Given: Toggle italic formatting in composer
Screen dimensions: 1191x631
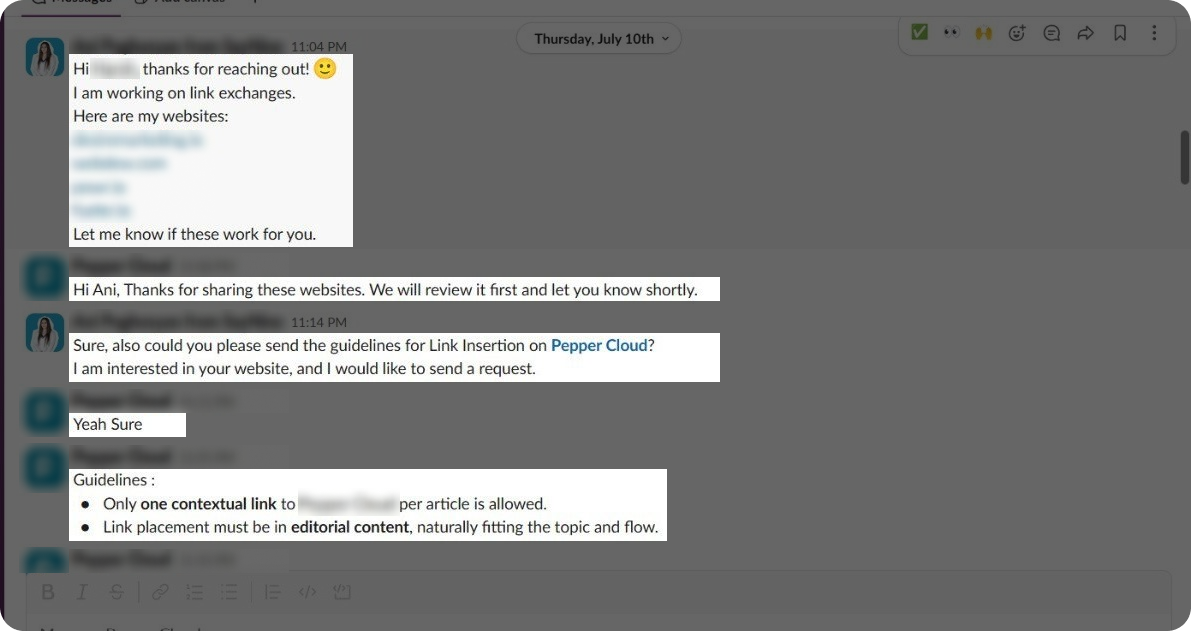Looking at the screenshot, I should coord(82,592).
